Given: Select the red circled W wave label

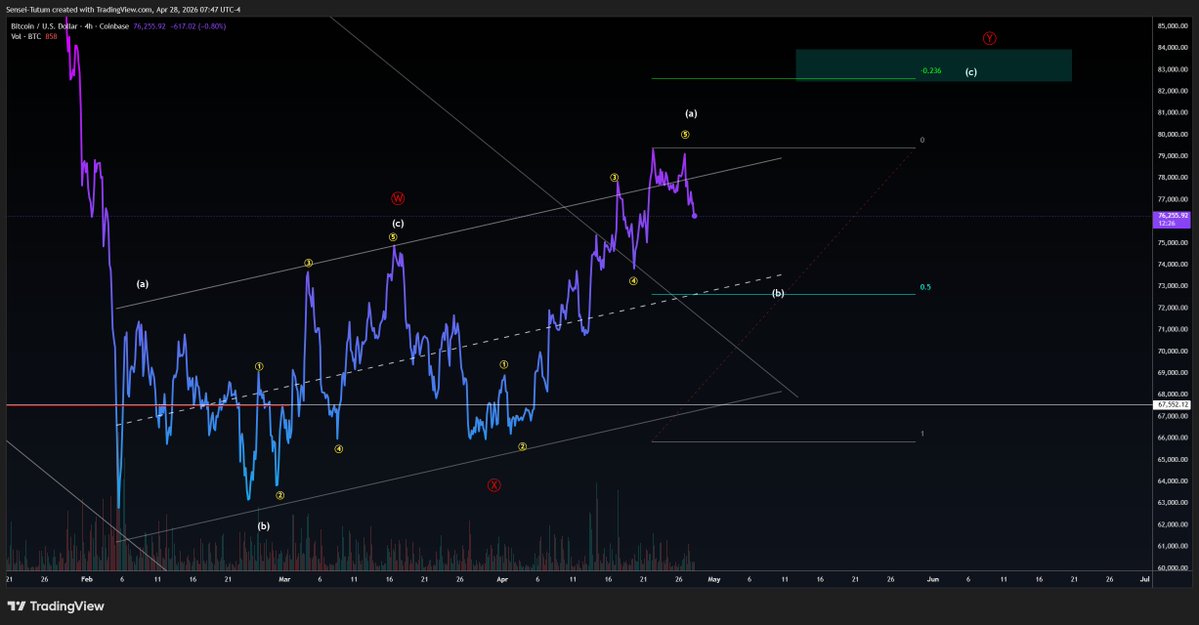Looking at the screenshot, I should [x=398, y=198].
